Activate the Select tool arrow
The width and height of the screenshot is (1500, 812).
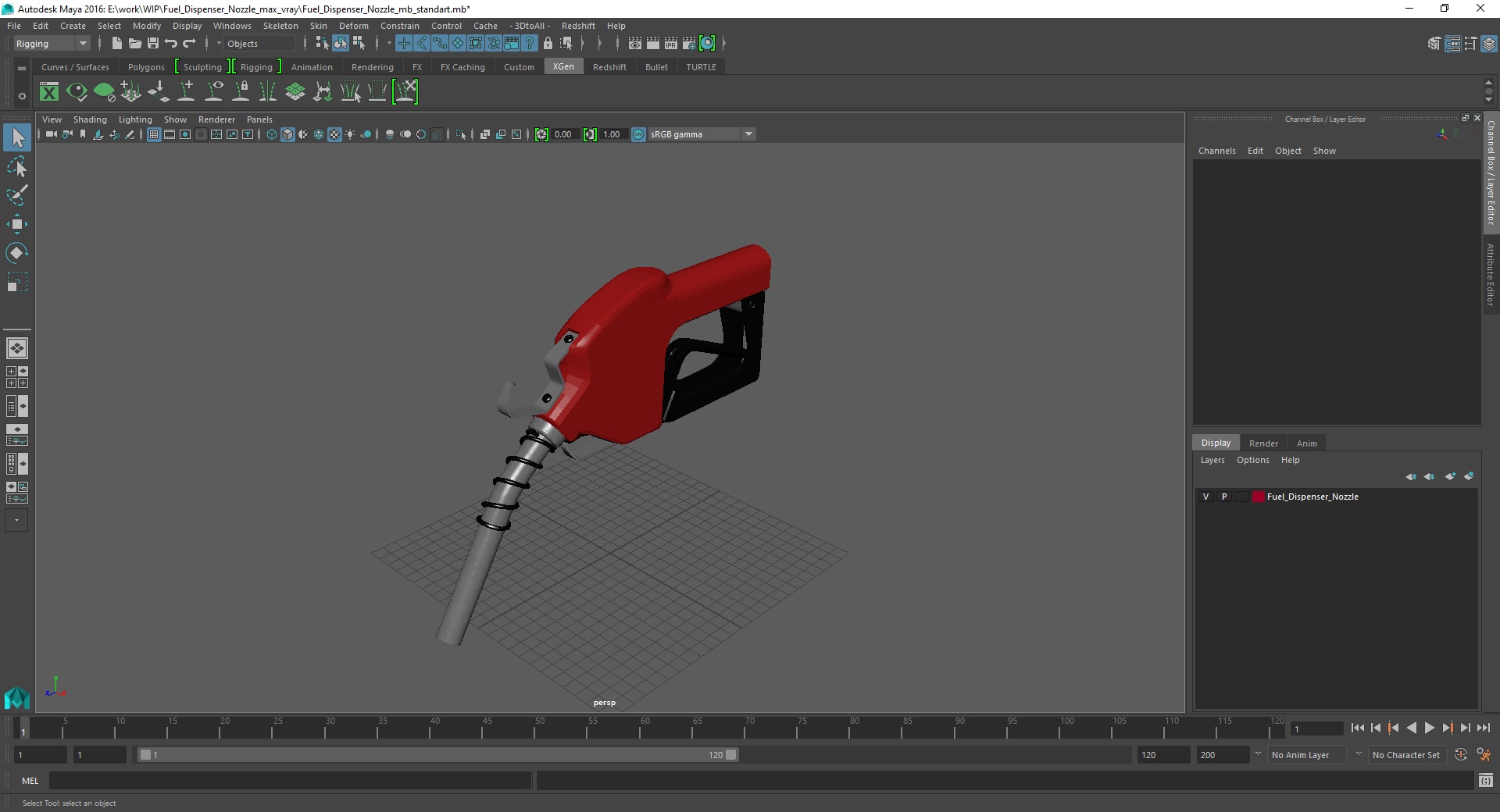tap(16, 138)
